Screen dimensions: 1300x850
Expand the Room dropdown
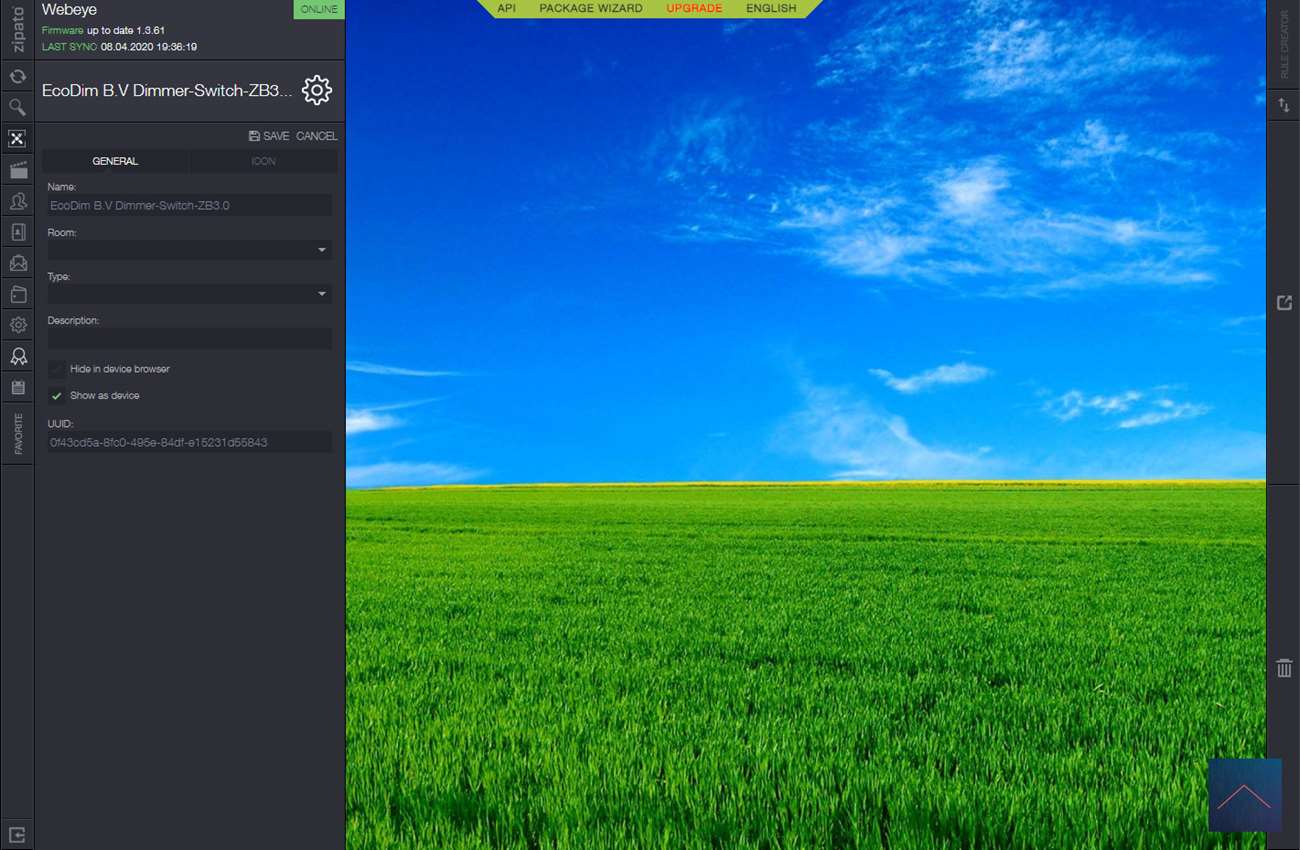pos(189,250)
